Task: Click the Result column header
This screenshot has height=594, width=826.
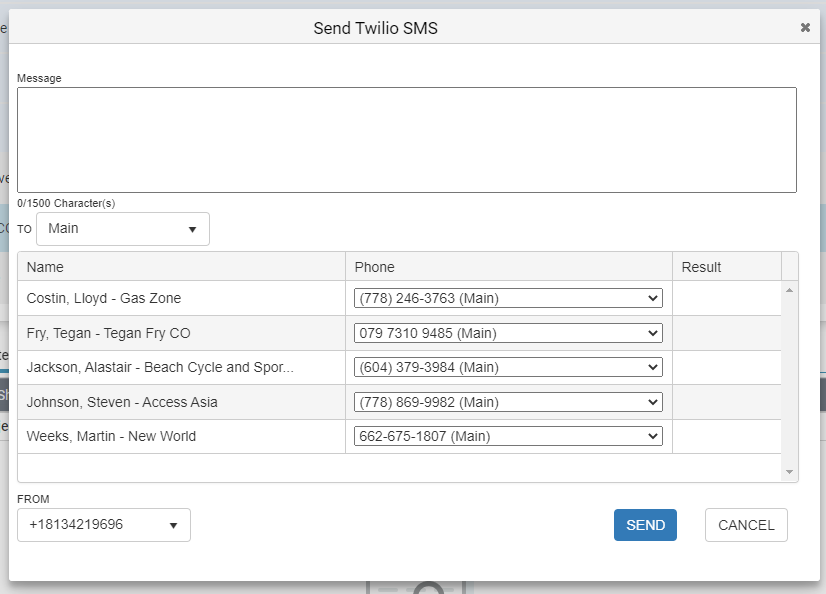Action: [727, 267]
